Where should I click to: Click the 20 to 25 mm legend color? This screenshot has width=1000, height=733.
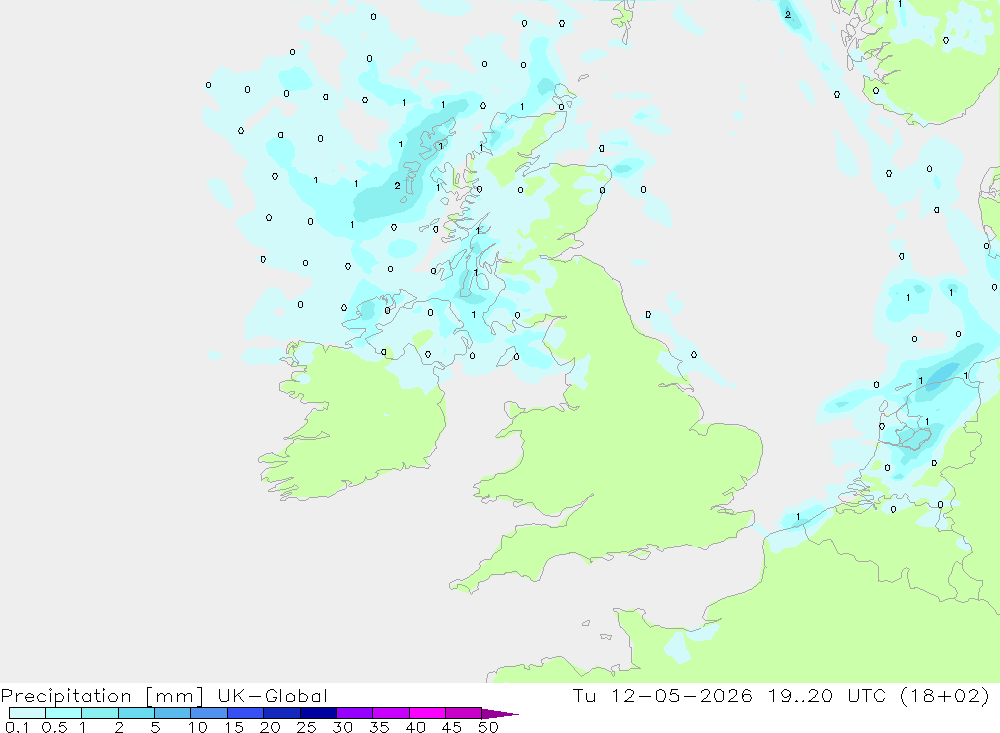tap(281, 713)
